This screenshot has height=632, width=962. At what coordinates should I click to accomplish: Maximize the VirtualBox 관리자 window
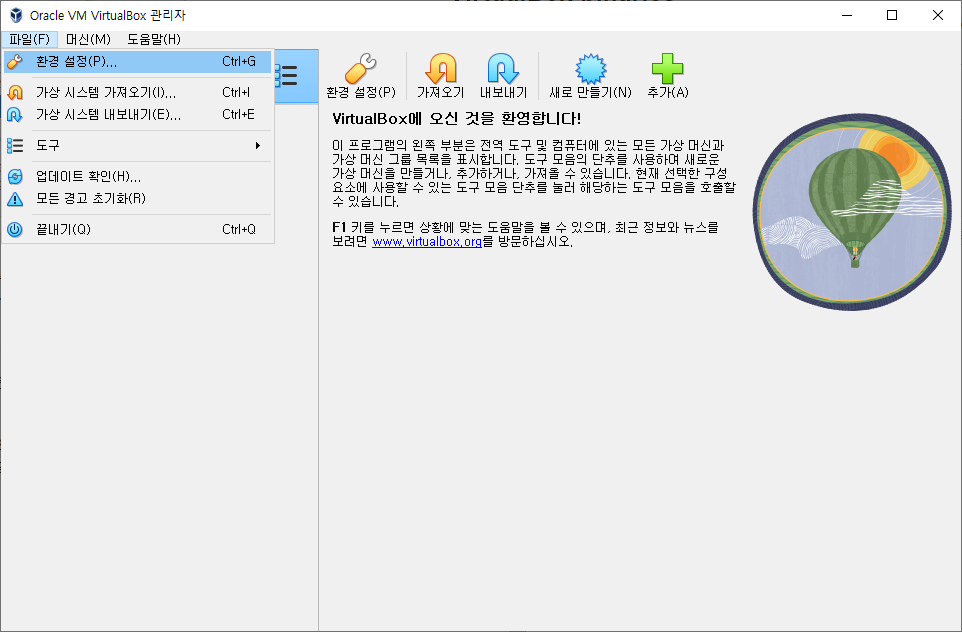point(892,15)
